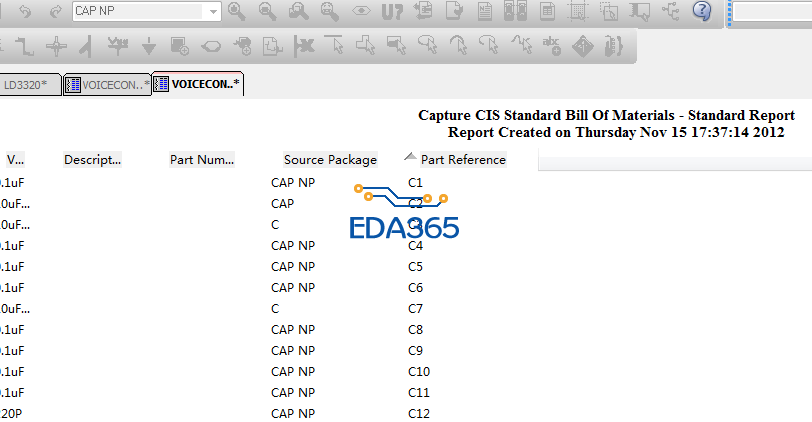Select the active bold VOICECON..* tab
Viewport: 812px width, 422px height.
click(198, 84)
